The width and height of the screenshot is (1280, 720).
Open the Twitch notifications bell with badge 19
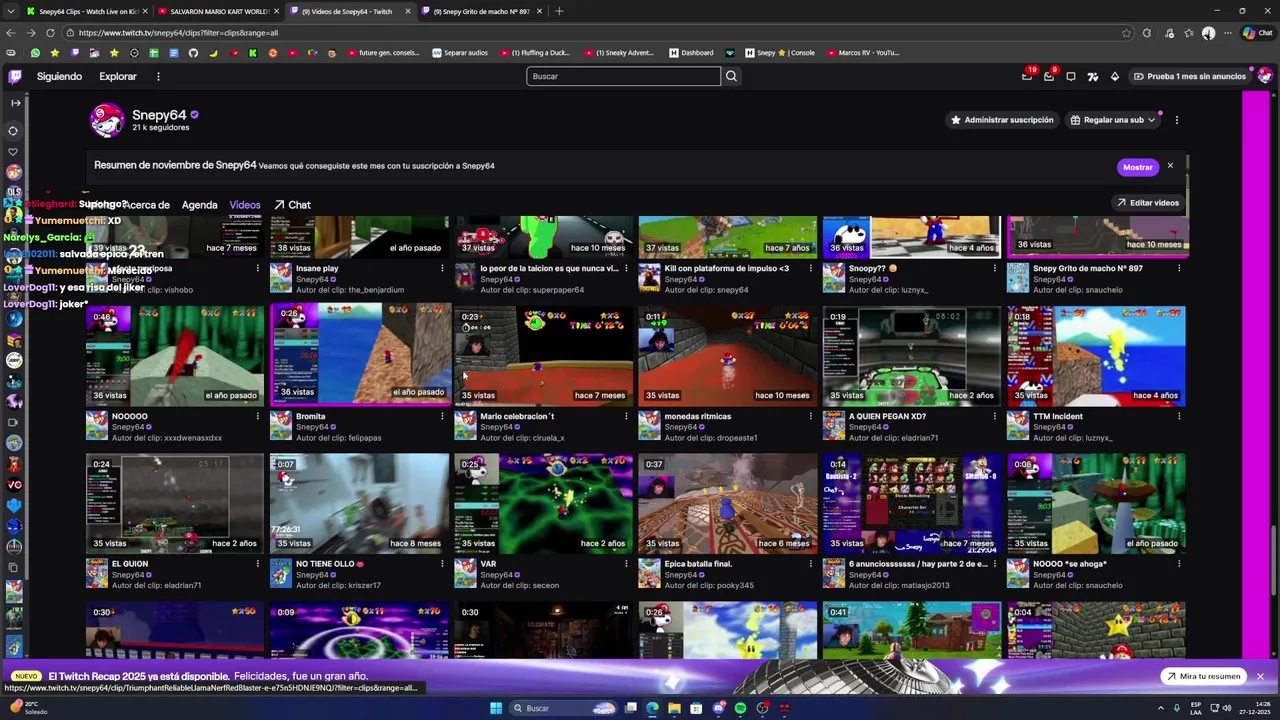[1027, 76]
